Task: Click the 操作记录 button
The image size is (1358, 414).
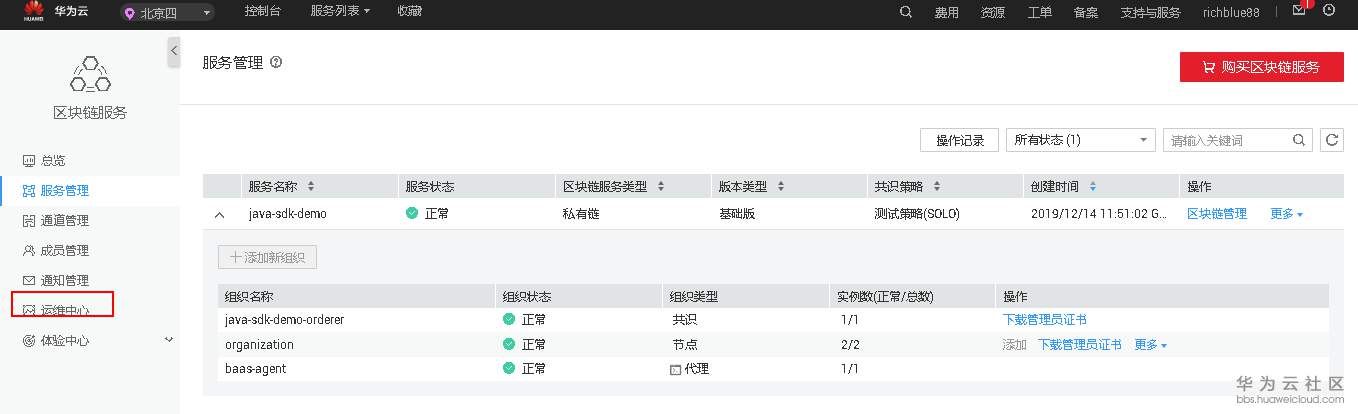Action: tap(959, 140)
